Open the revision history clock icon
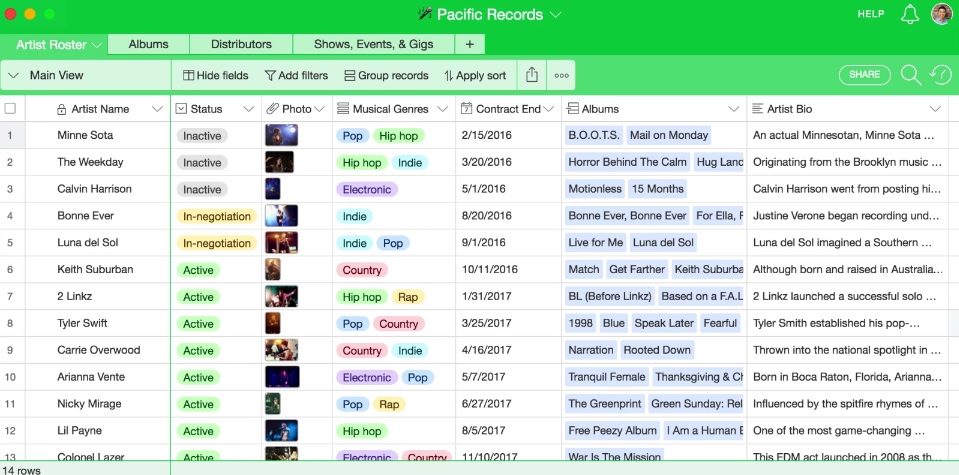Screen dimensions: 959x475 pyautogui.click(x=939, y=75)
